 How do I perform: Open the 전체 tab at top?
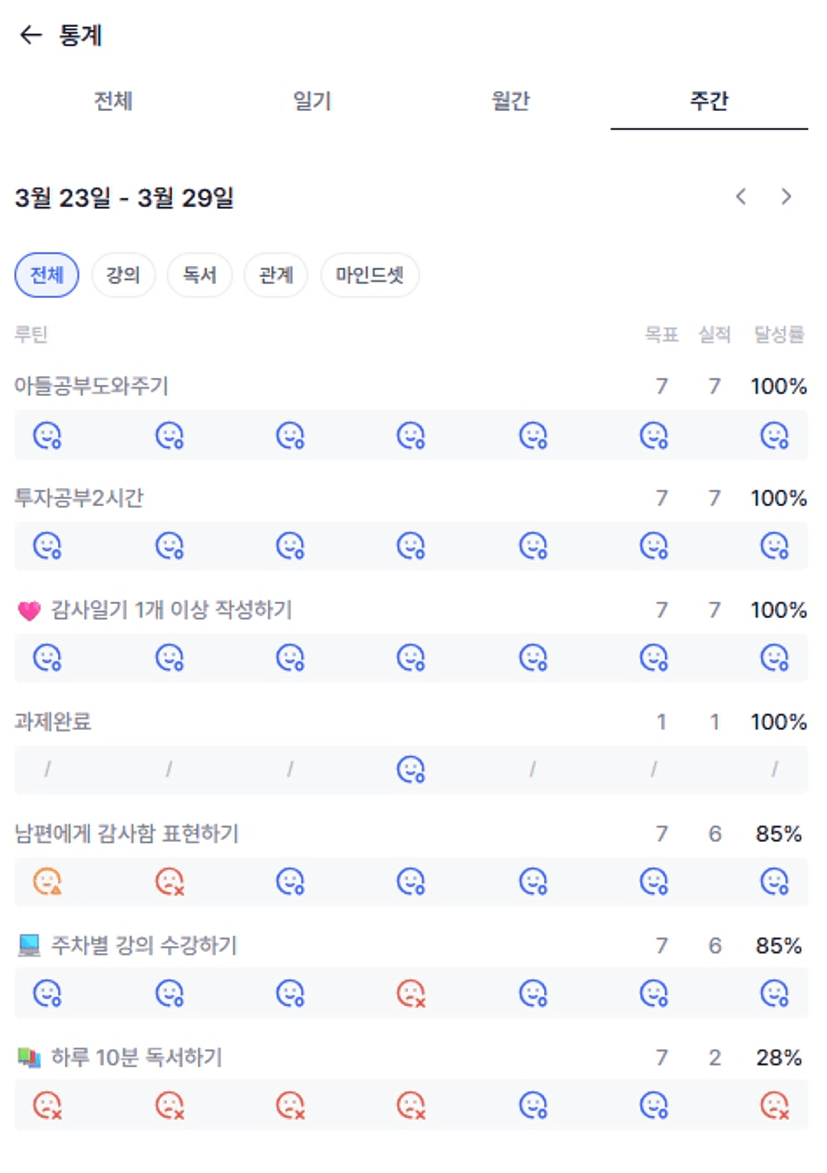pos(113,101)
